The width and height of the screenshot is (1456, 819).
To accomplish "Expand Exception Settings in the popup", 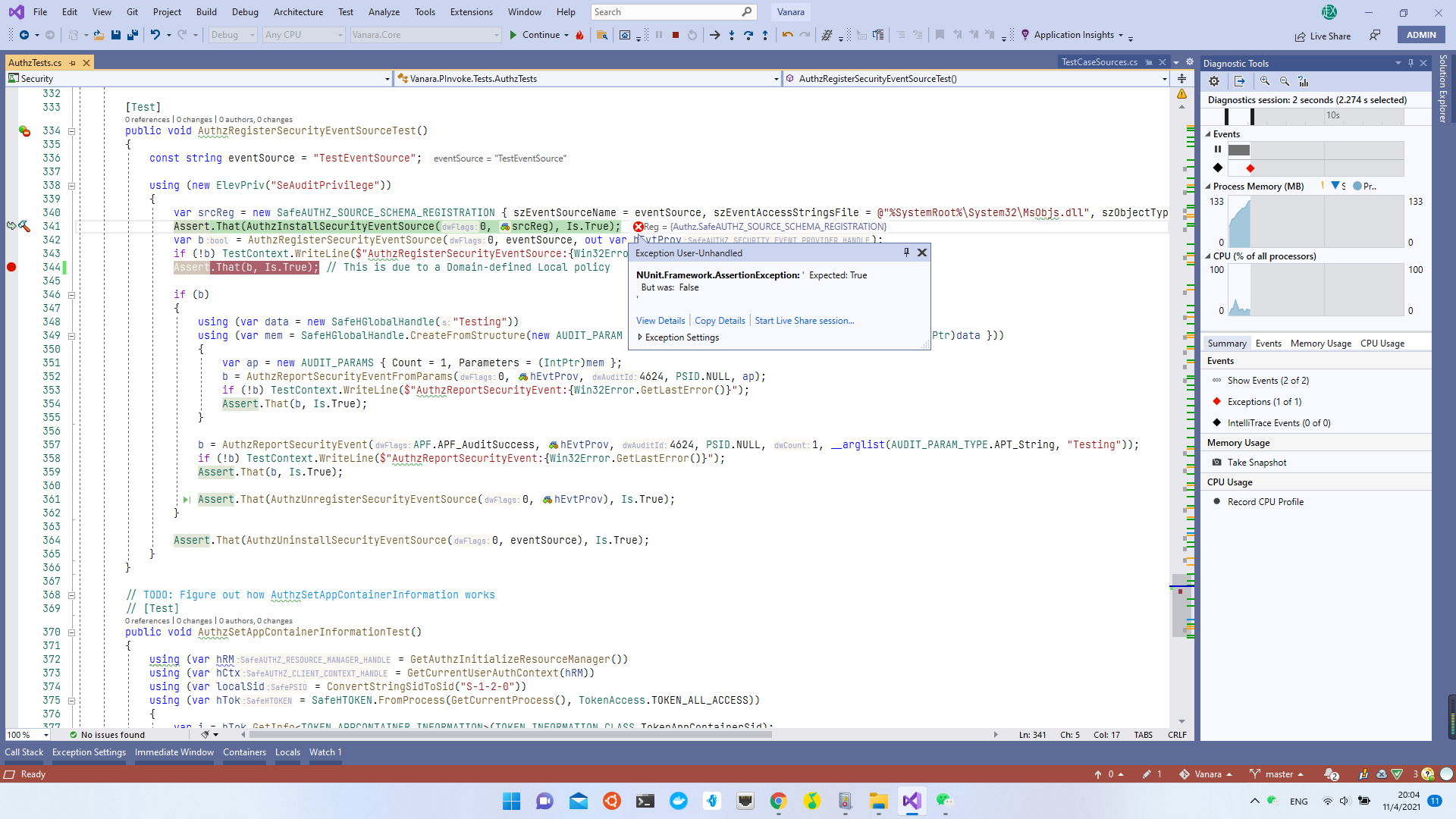I will 678,337.
